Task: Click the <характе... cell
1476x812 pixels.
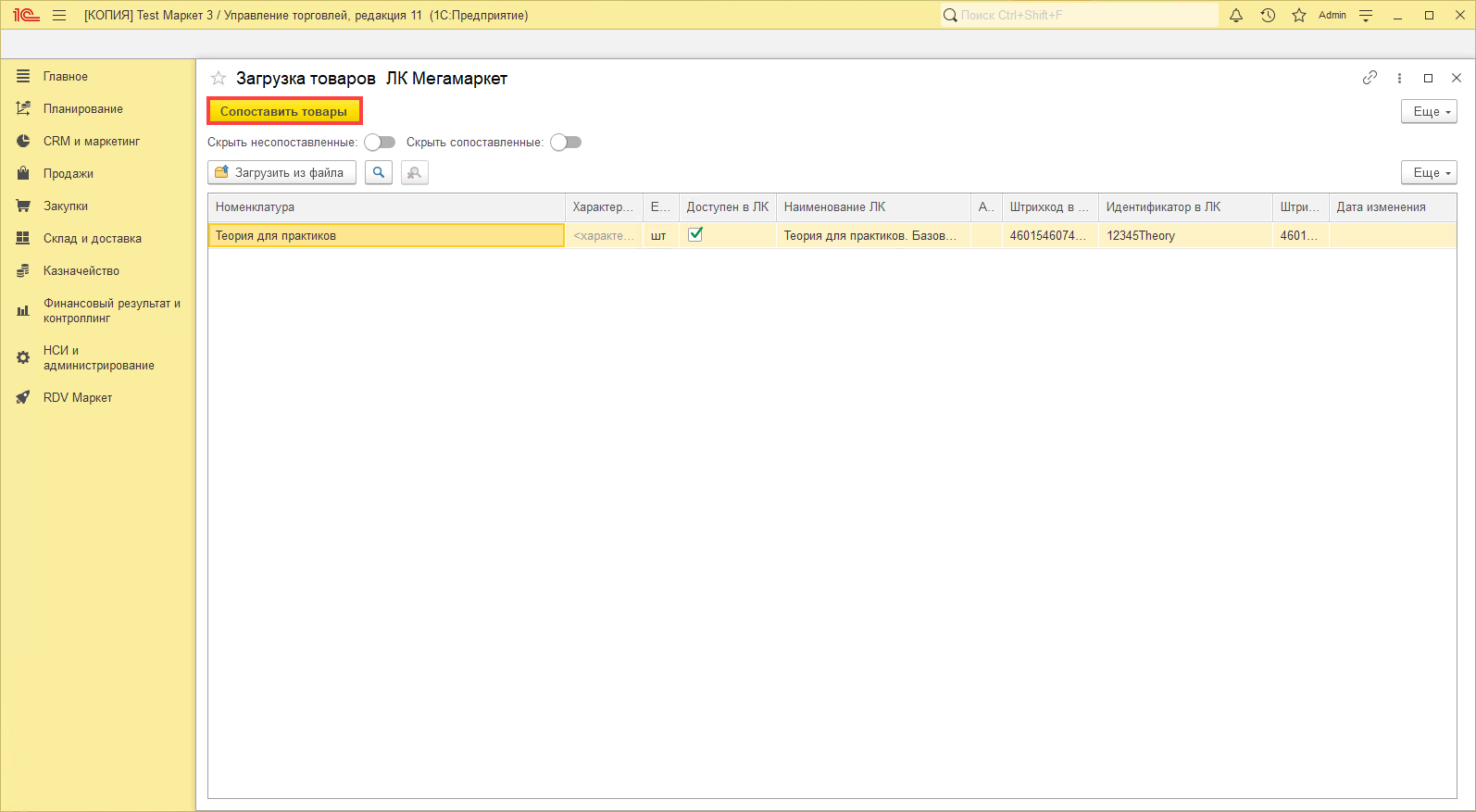Action: pyautogui.click(x=604, y=235)
